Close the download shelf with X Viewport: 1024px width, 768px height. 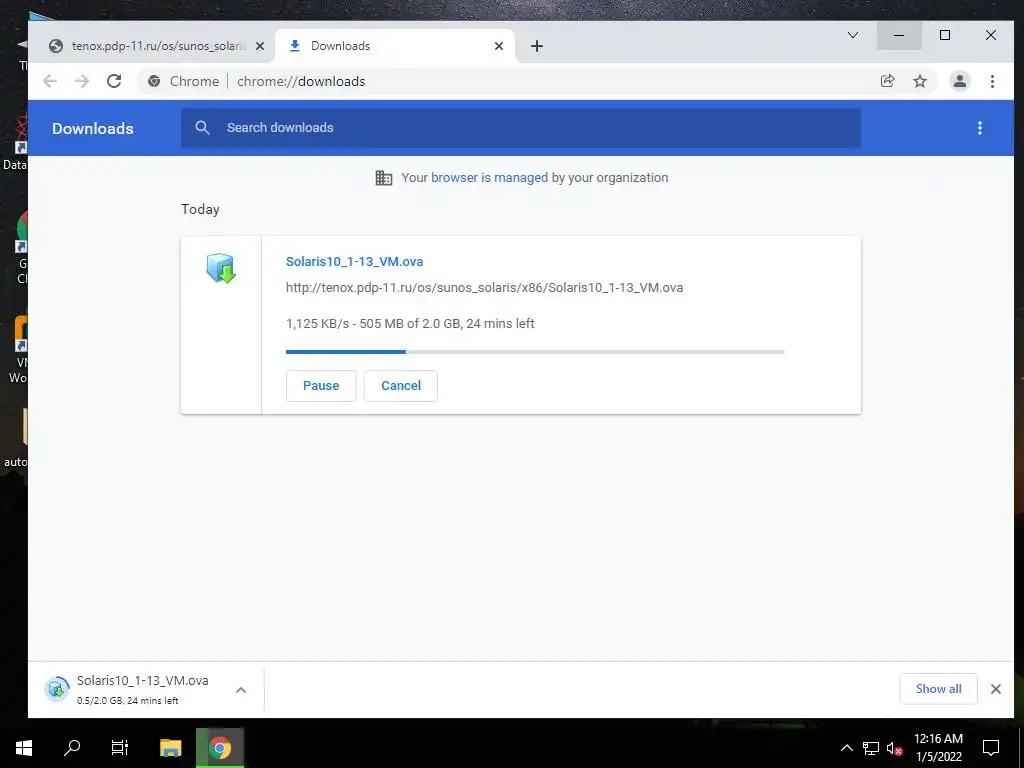click(996, 689)
